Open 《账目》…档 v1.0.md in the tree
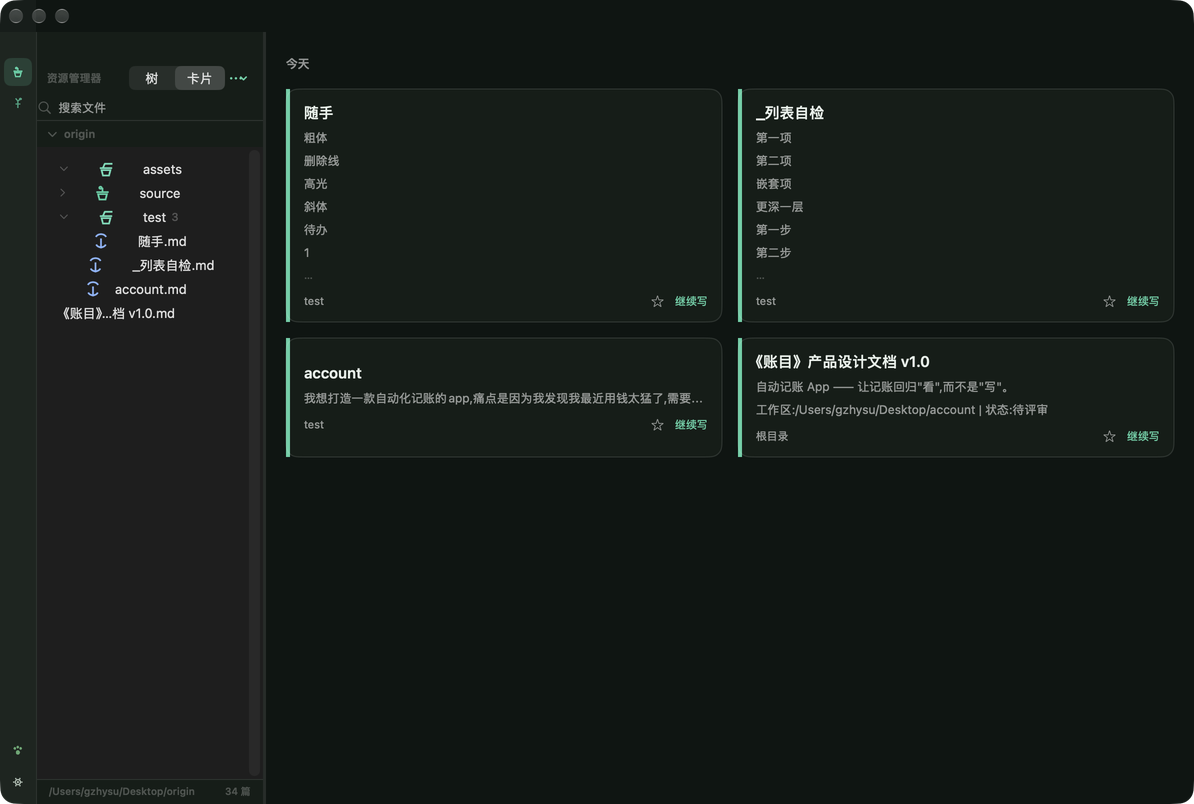Viewport: 1194px width, 804px height. [x=118, y=314]
